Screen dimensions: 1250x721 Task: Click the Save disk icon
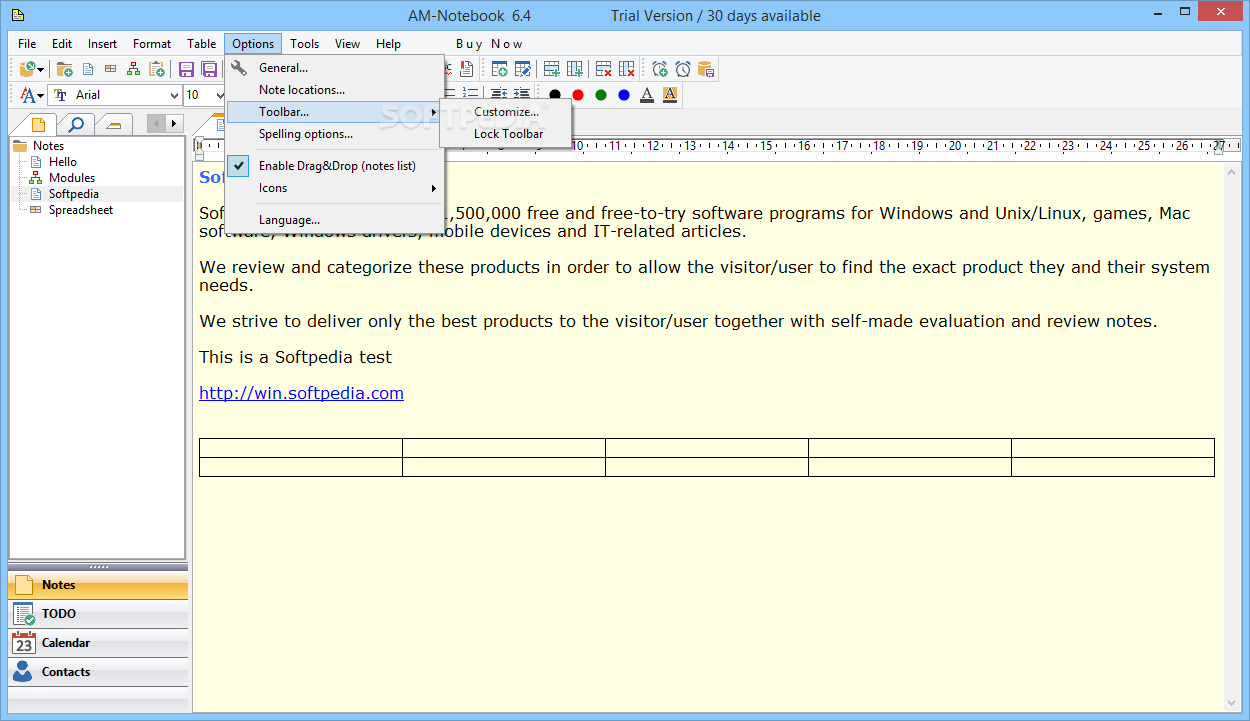pos(186,69)
